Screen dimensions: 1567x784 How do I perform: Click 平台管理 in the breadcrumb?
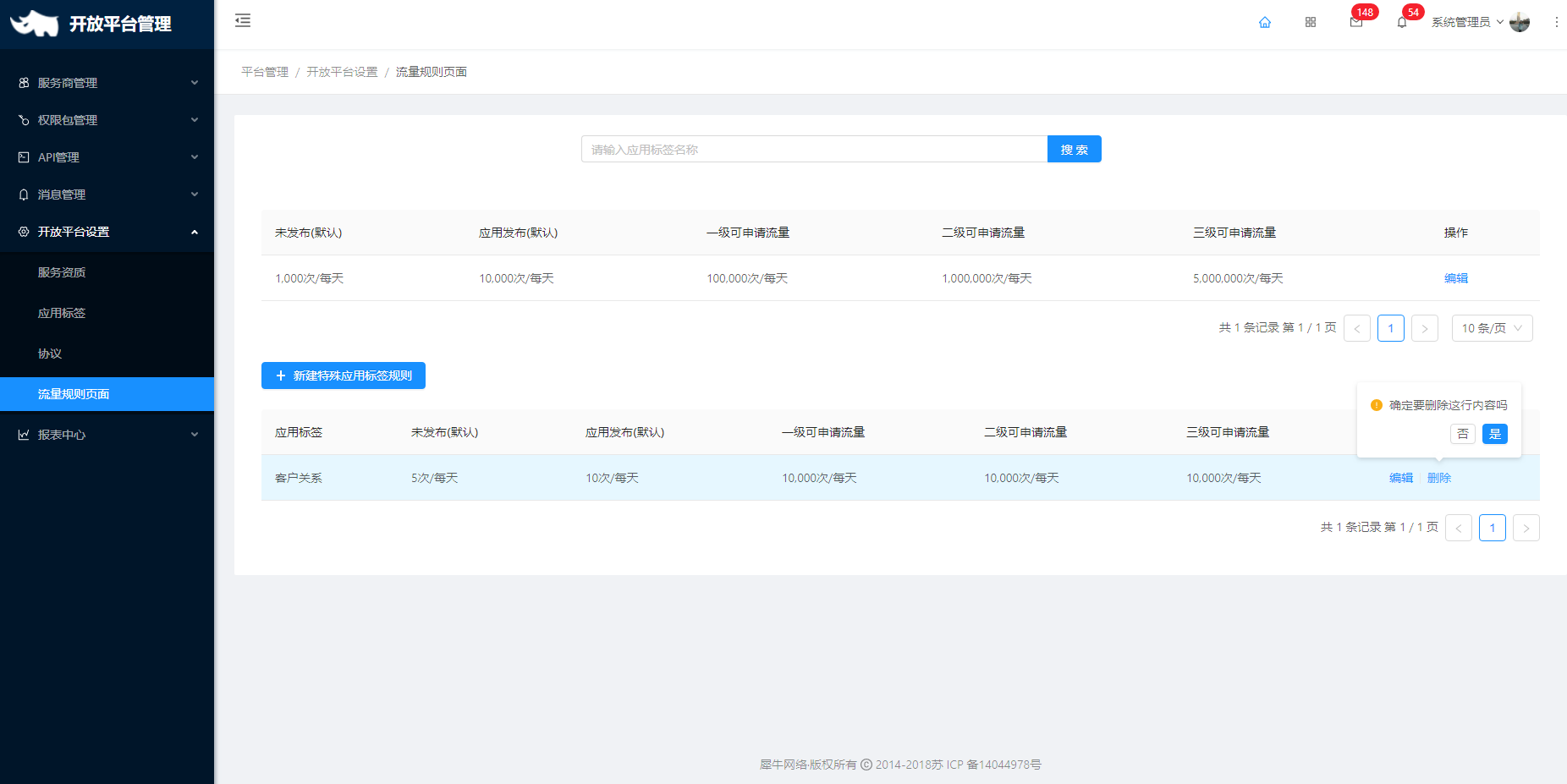(265, 72)
